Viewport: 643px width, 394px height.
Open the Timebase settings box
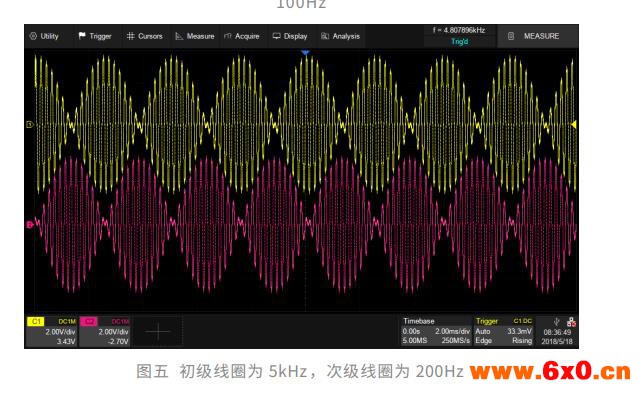pos(436,332)
